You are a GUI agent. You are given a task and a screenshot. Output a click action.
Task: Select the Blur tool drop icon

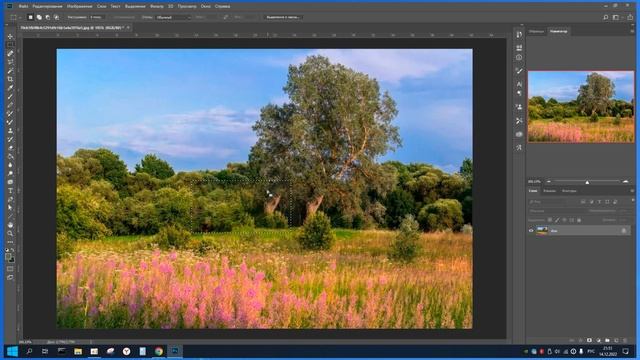[10, 165]
